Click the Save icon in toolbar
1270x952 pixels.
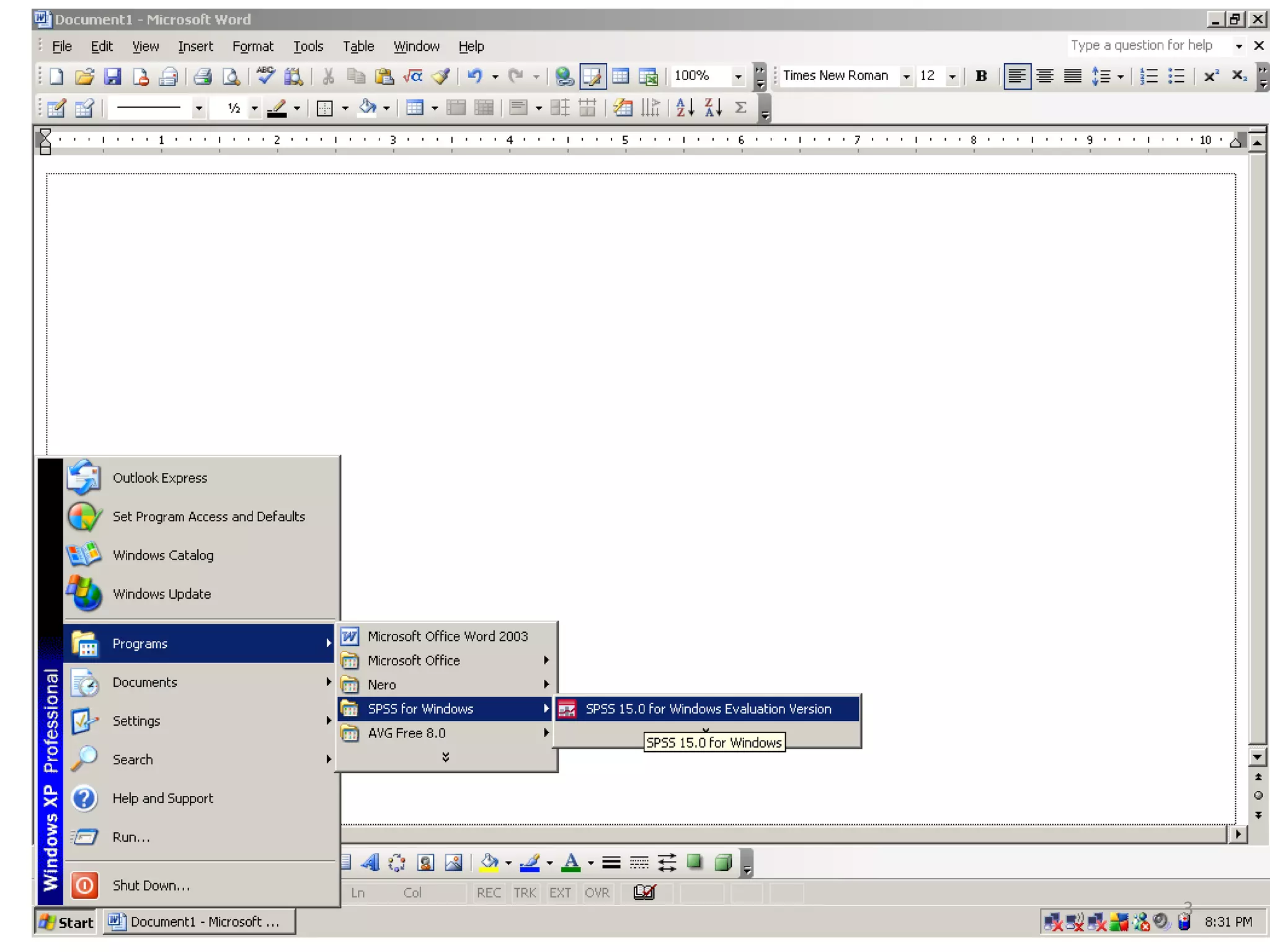coord(112,76)
